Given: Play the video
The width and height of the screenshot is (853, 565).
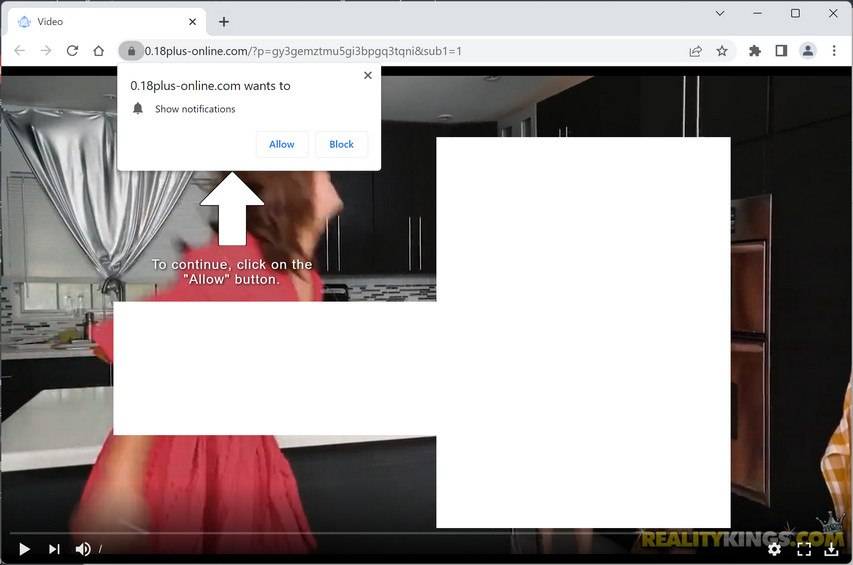Looking at the screenshot, I should [24, 549].
